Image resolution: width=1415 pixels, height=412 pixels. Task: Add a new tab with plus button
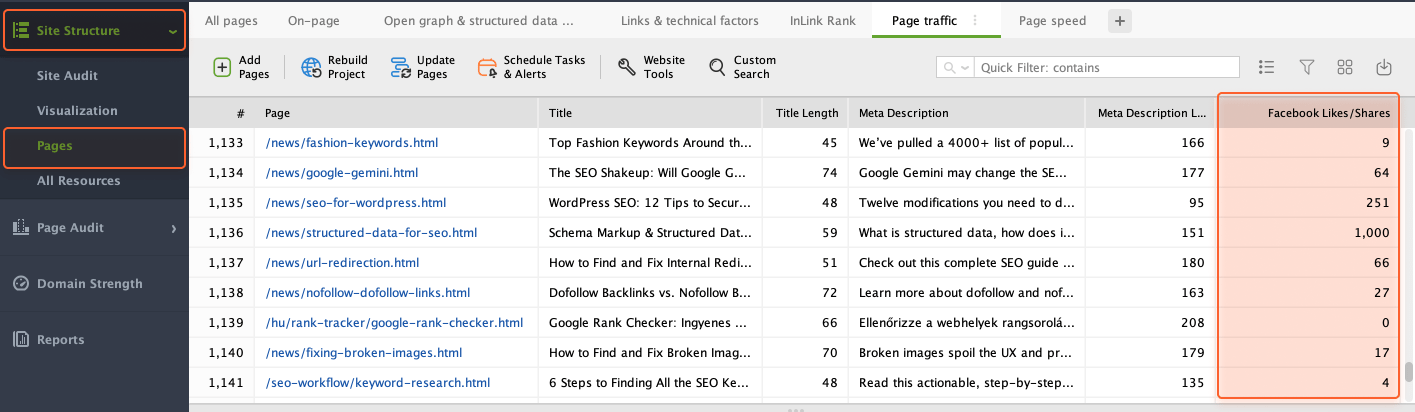(1119, 20)
